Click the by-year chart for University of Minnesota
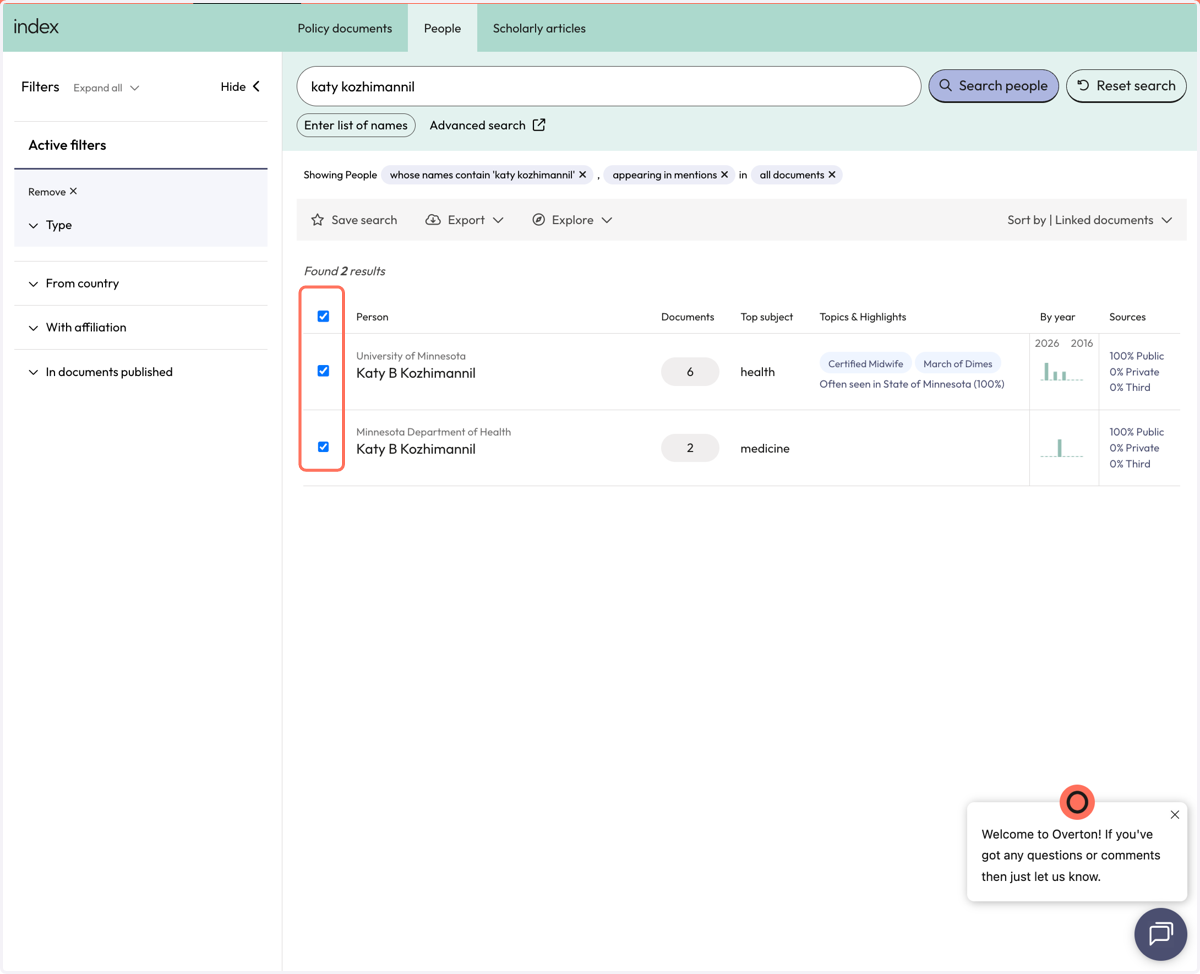Image resolution: width=1200 pixels, height=974 pixels. pyautogui.click(x=1062, y=371)
